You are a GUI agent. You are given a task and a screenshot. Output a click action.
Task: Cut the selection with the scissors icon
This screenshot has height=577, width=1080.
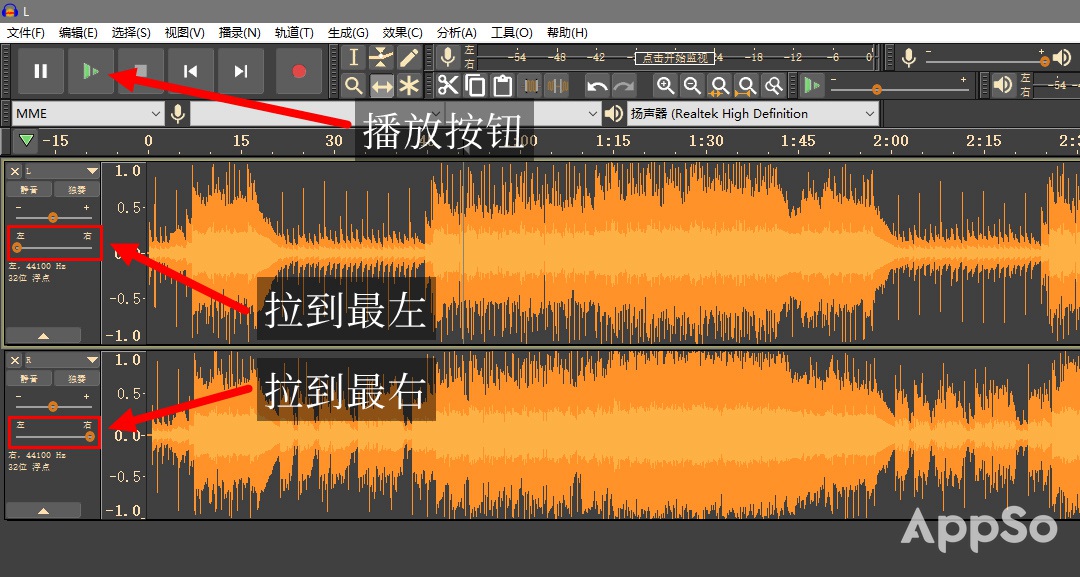tap(447, 85)
